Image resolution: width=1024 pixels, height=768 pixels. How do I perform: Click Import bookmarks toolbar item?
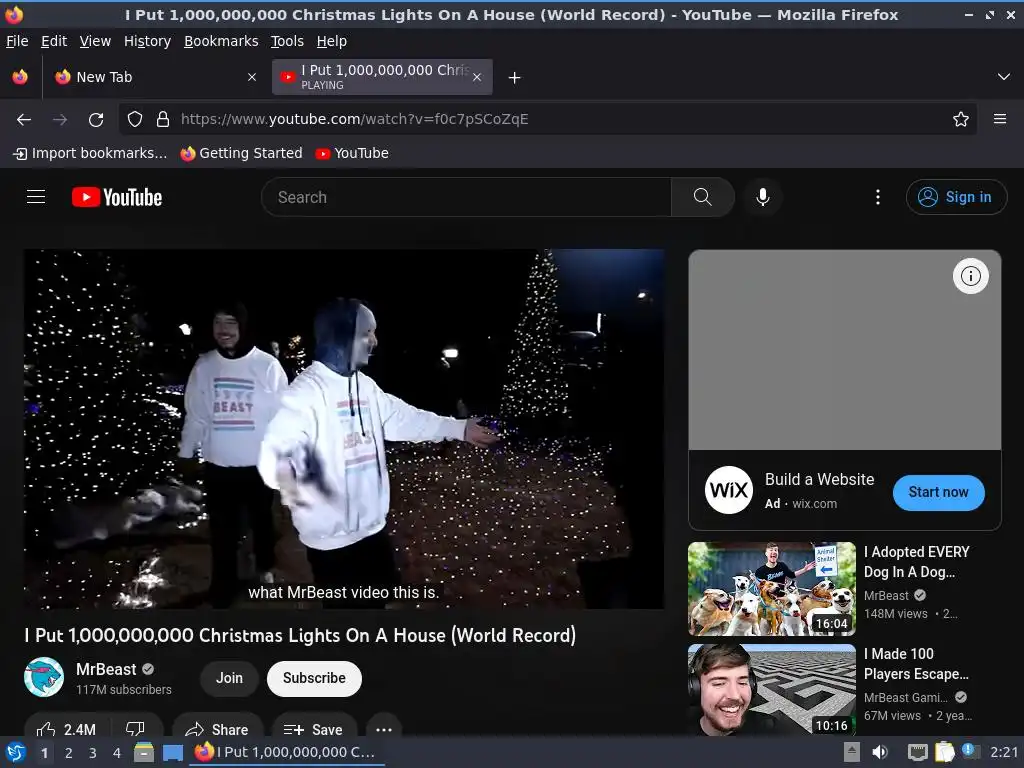coord(90,153)
